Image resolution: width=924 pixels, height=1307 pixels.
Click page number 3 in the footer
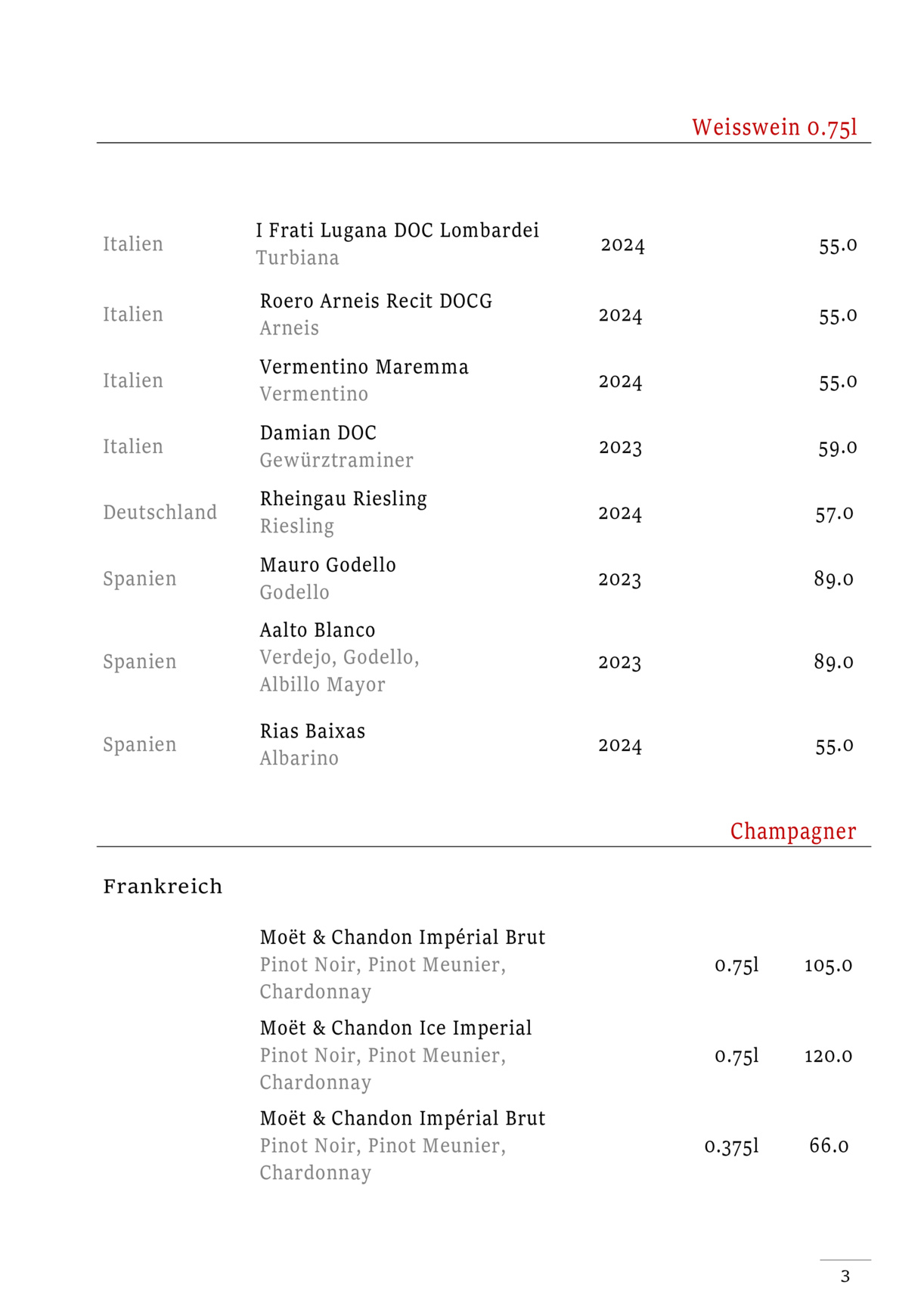845,1276
